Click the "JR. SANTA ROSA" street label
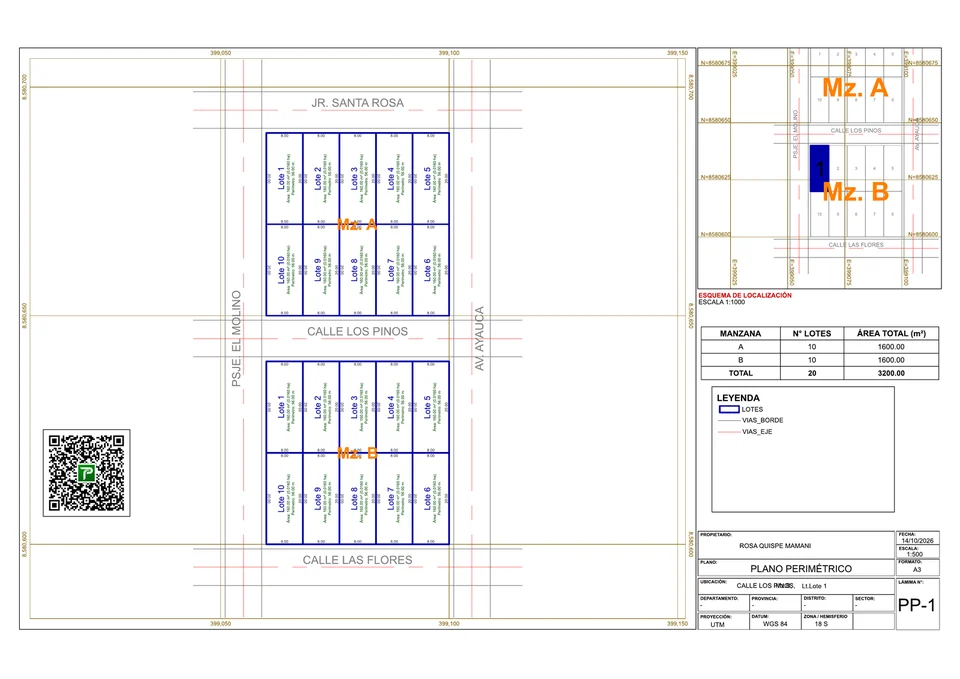Image resolution: width=960 pixels, height=679 pixels. (x=358, y=103)
